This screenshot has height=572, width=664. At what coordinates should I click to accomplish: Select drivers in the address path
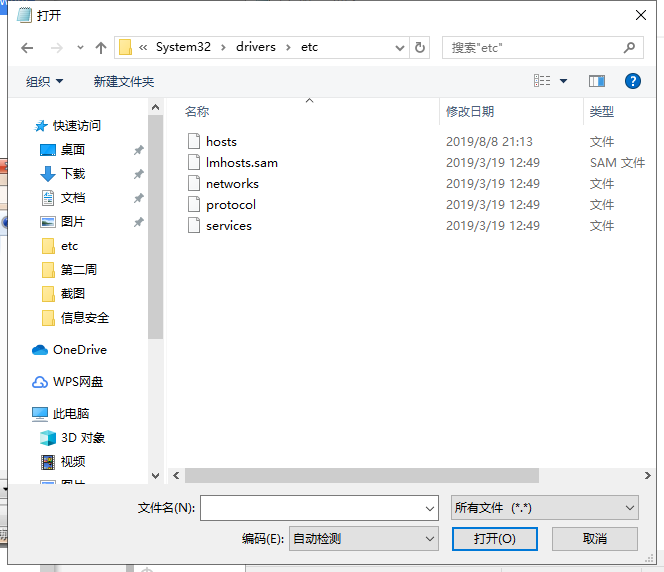[x=256, y=47]
